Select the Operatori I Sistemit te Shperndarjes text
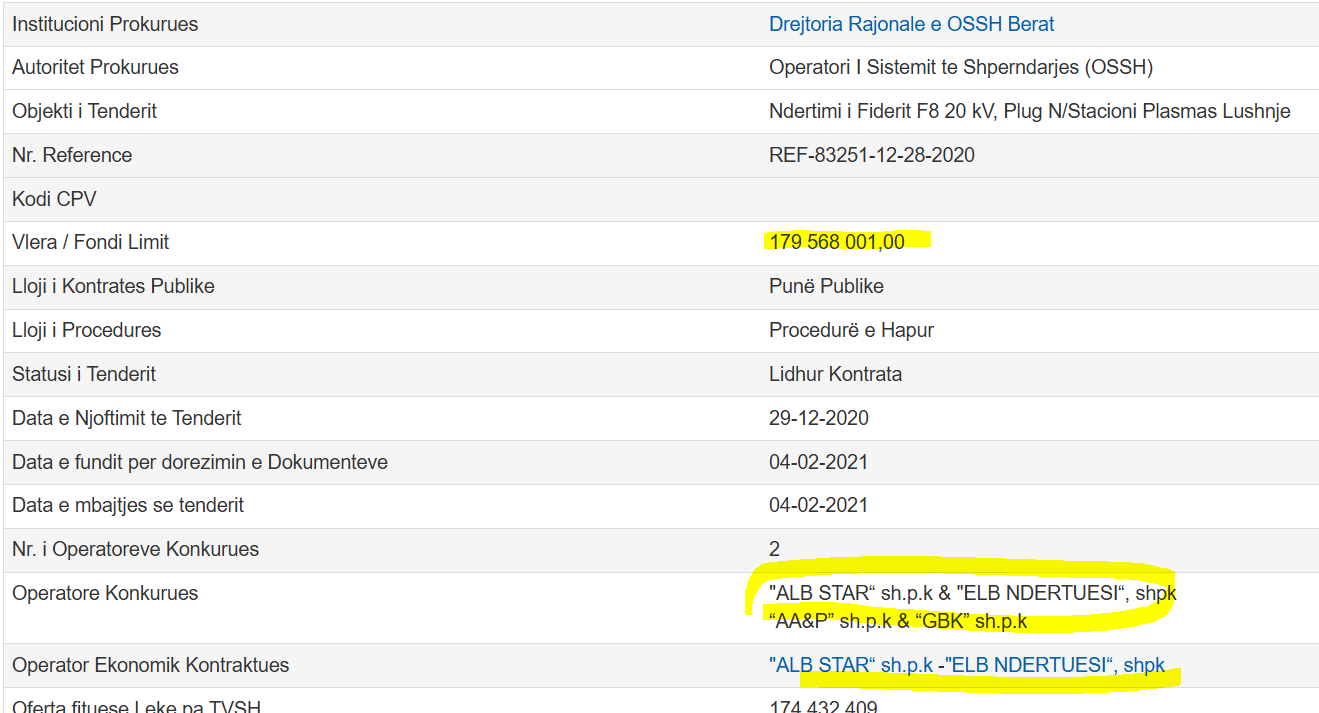This screenshot has width=1319, height=713. click(x=960, y=68)
